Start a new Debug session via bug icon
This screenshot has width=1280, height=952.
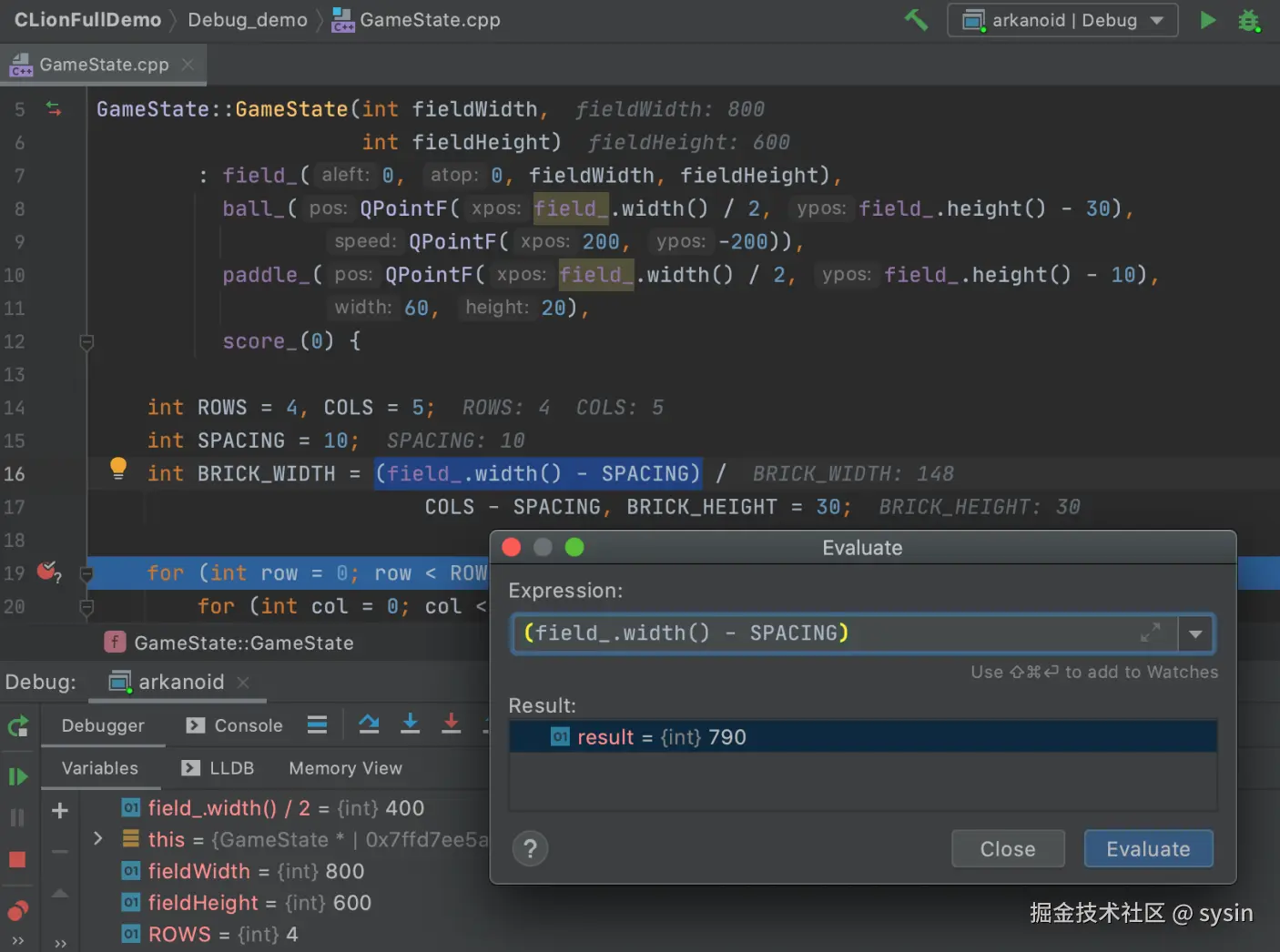(1250, 19)
